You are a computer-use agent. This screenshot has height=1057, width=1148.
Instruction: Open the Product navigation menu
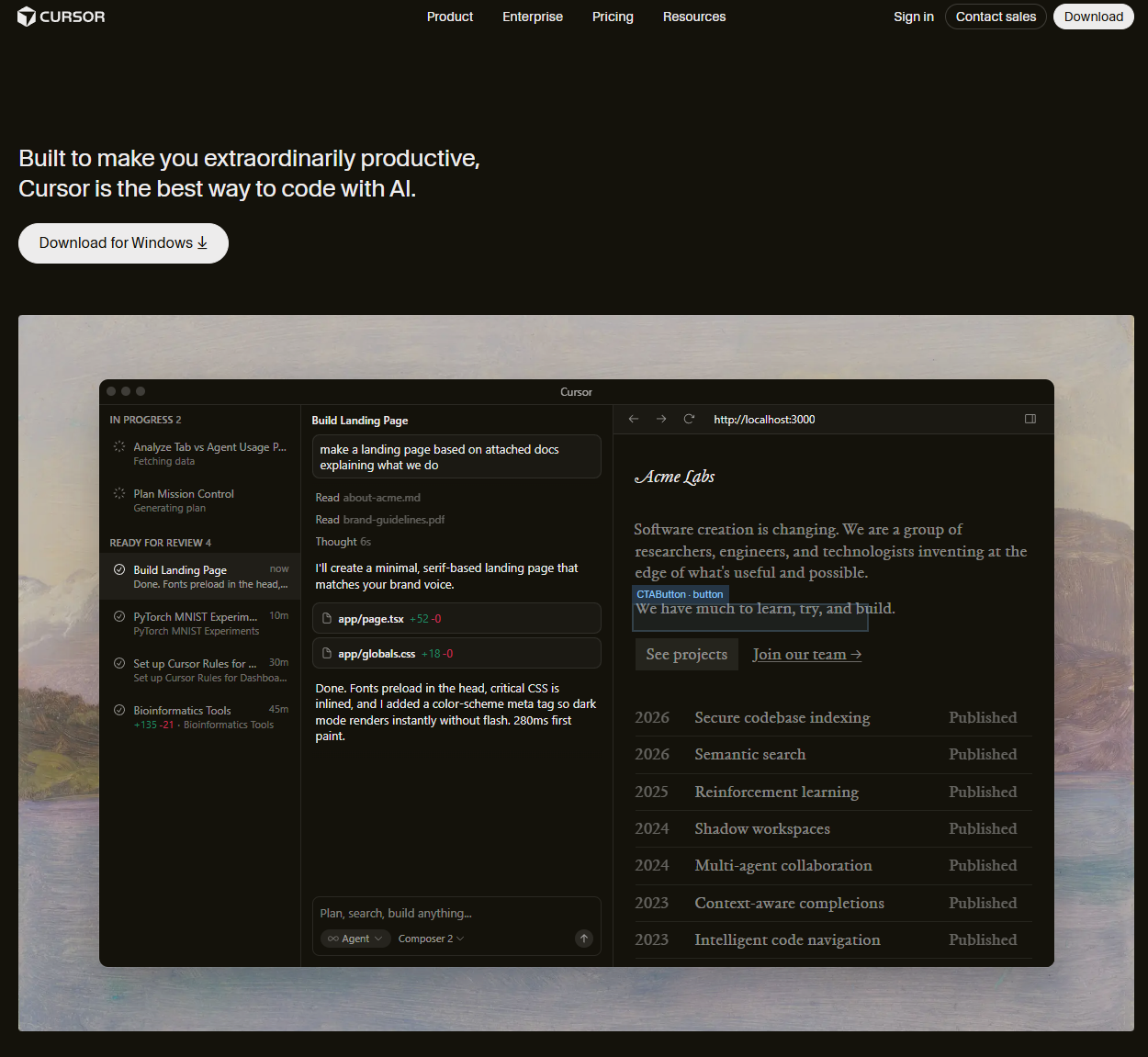point(450,17)
